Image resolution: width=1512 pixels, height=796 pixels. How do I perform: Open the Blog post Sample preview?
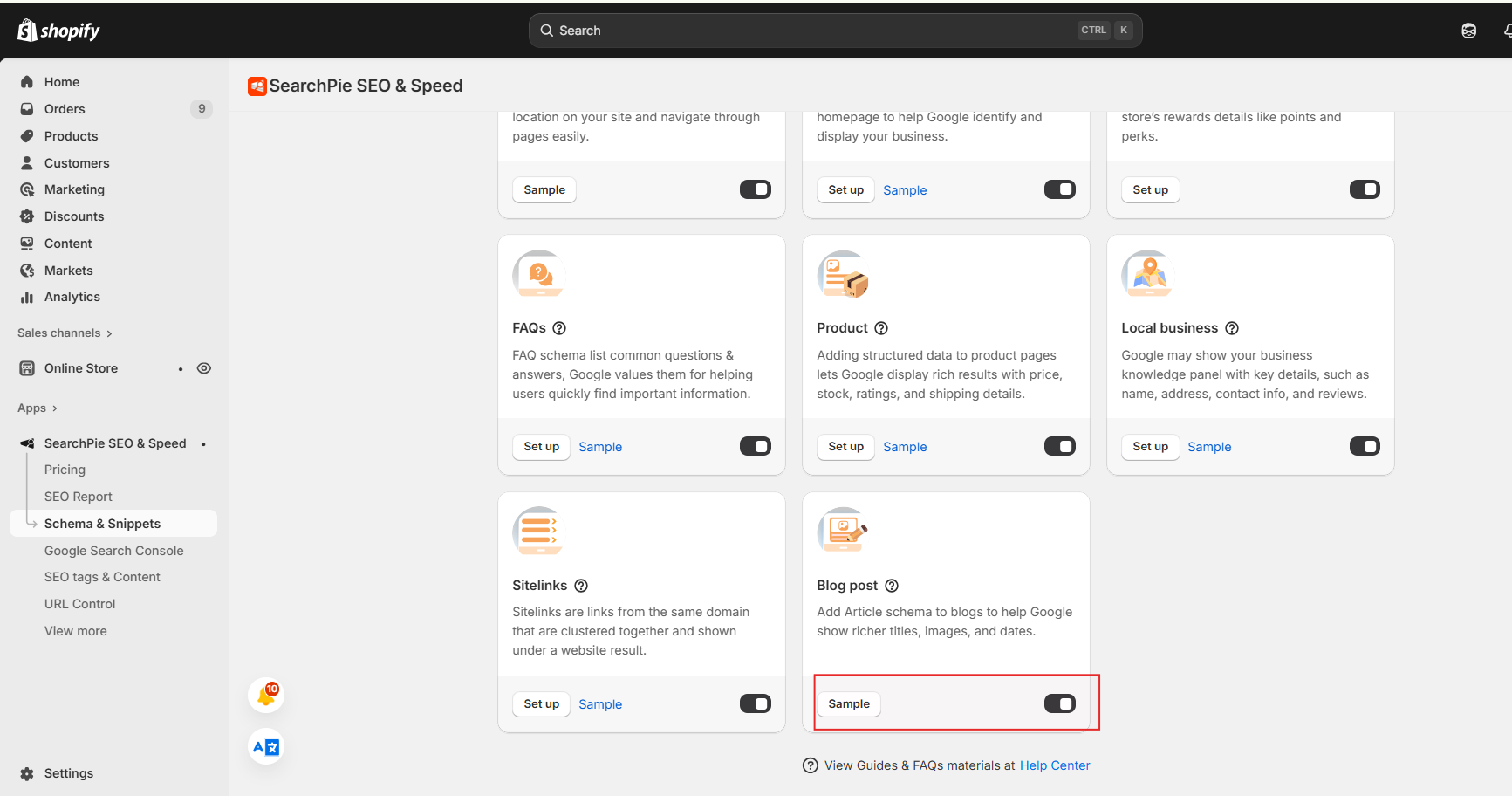848,703
